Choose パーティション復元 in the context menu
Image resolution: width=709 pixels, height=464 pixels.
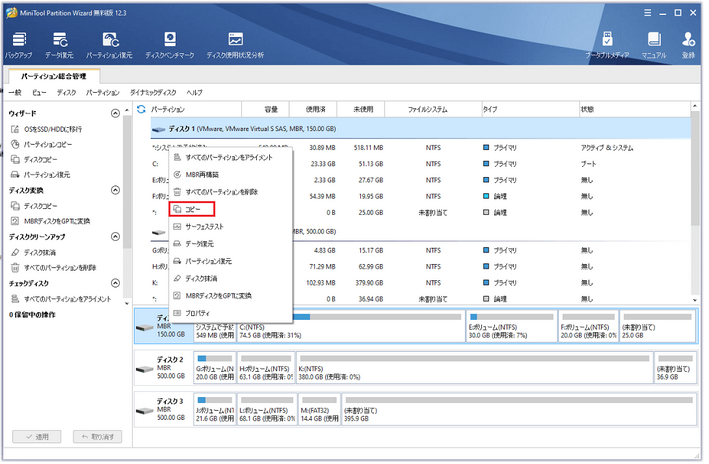(231, 261)
